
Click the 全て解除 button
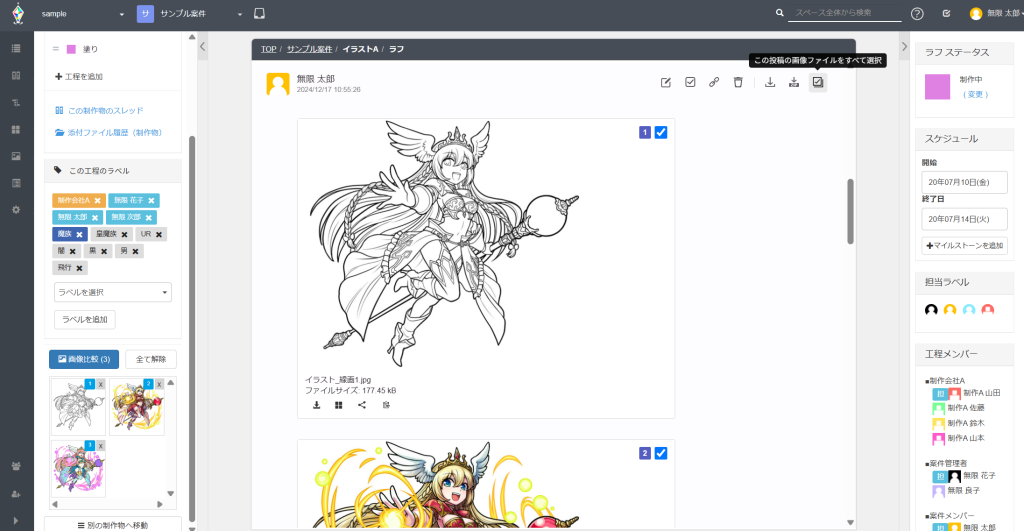point(151,359)
